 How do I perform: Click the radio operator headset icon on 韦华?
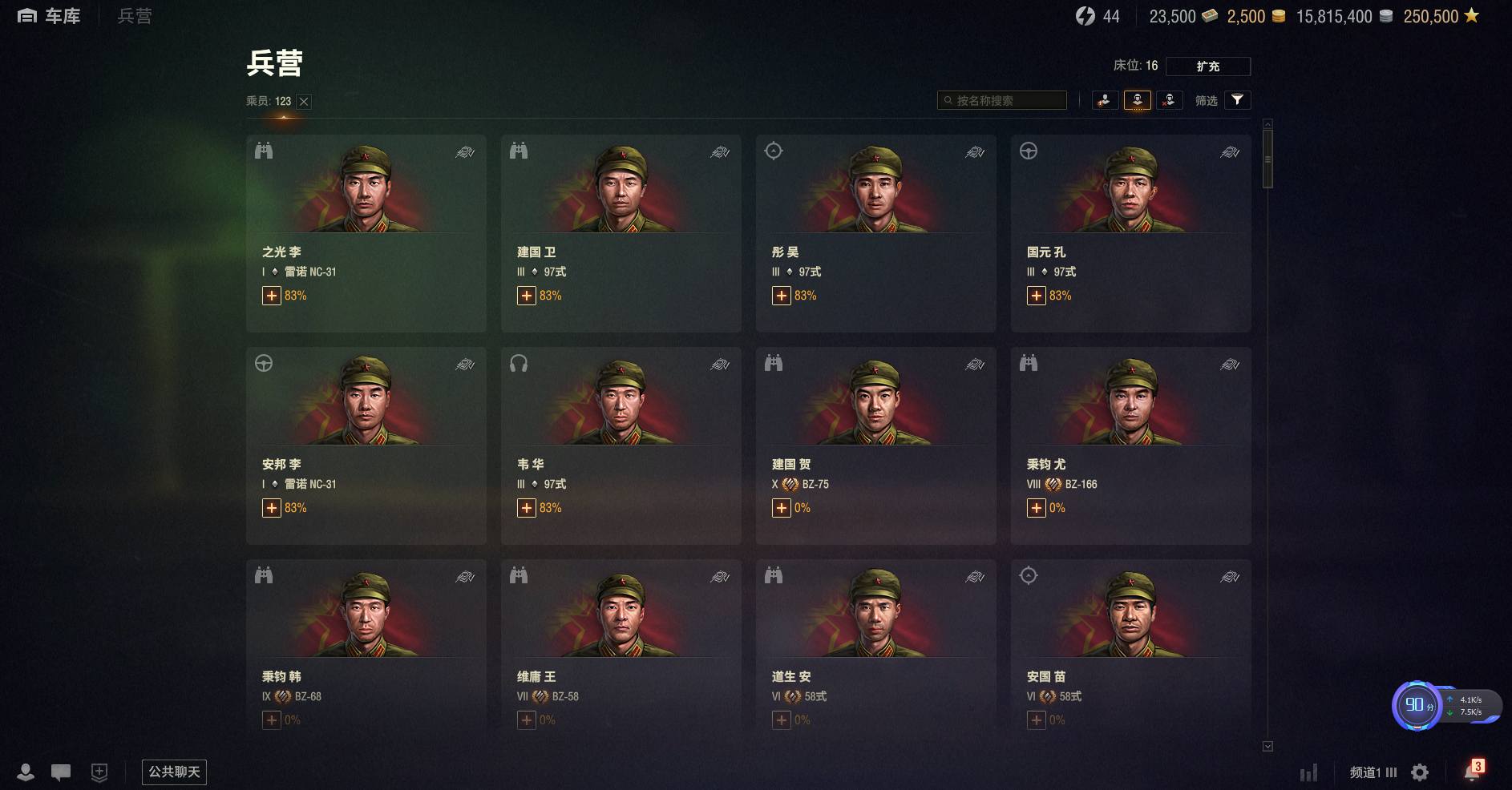tap(519, 364)
